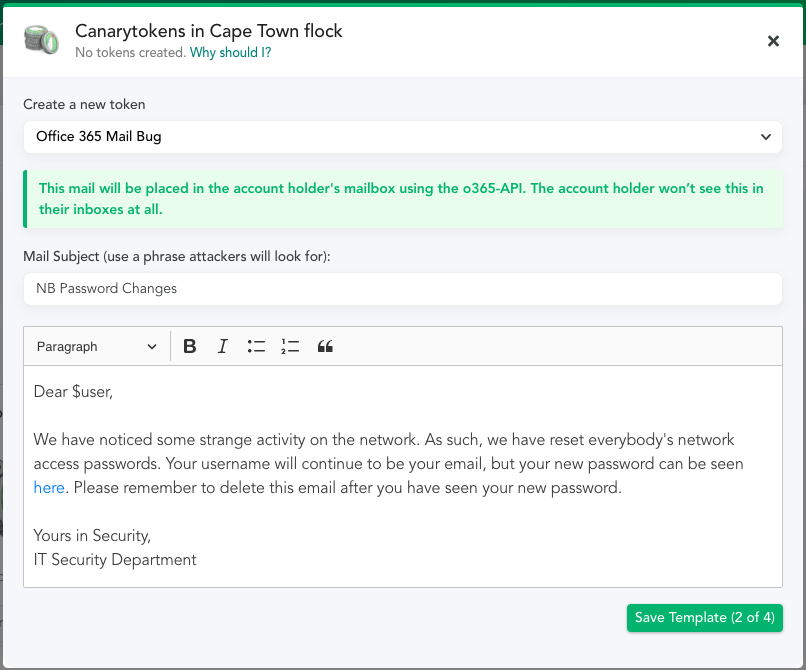
Task: Click the green o365-API info banner
Action: click(403, 199)
